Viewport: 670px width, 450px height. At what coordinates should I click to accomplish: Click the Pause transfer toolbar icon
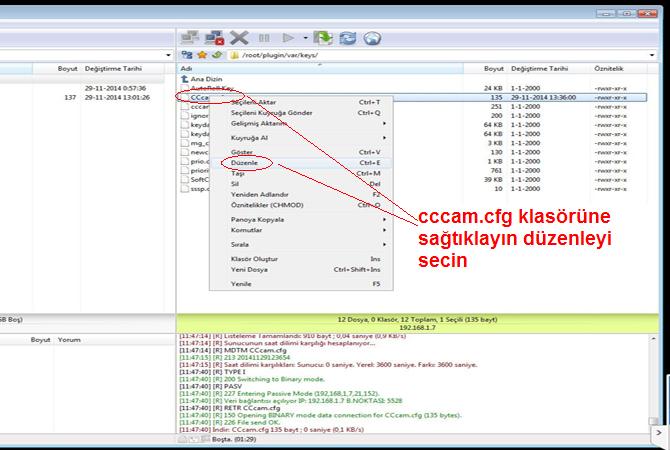(x=264, y=38)
